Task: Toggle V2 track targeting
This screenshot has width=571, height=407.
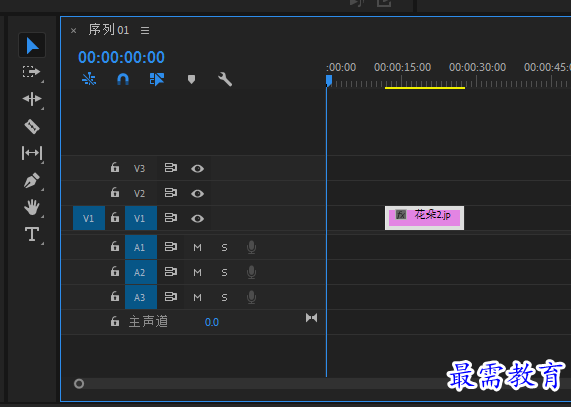Action: point(139,193)
